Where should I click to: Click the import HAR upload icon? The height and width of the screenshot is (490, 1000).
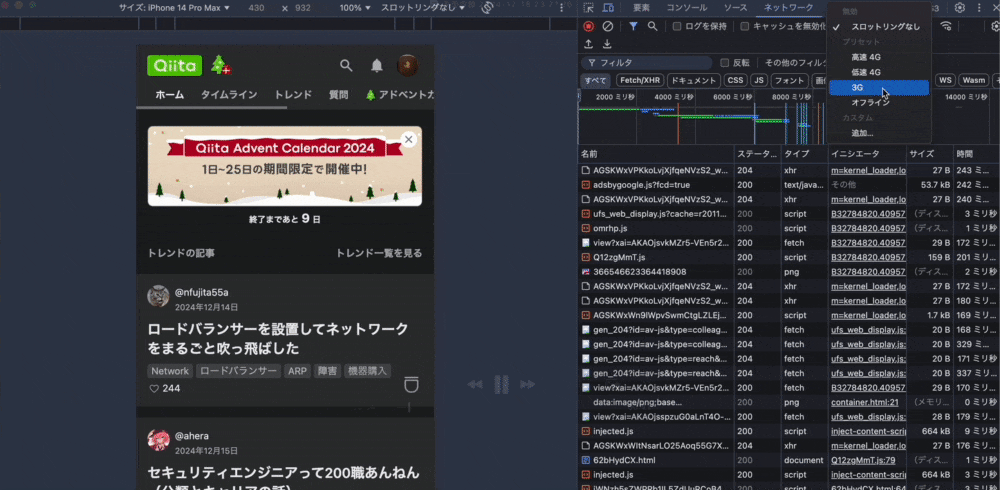(589, 44)
